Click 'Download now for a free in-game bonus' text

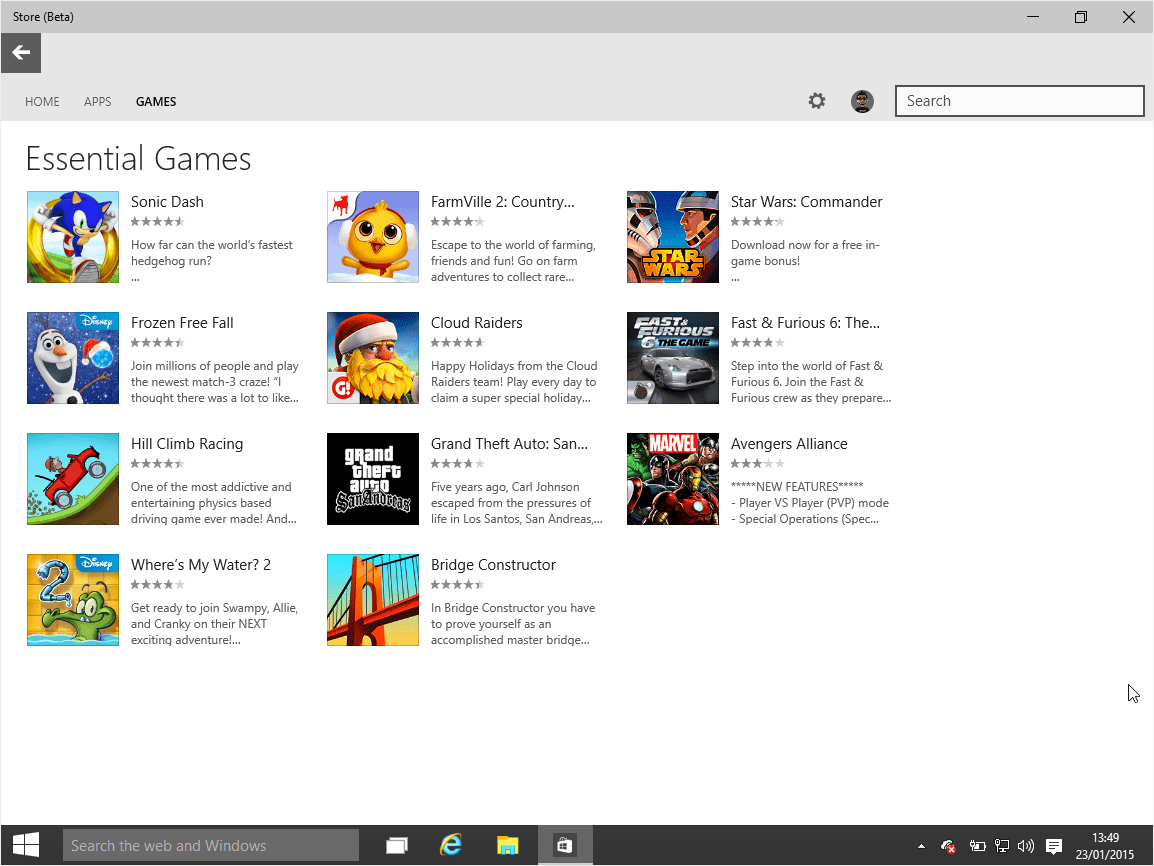point(805,252)
